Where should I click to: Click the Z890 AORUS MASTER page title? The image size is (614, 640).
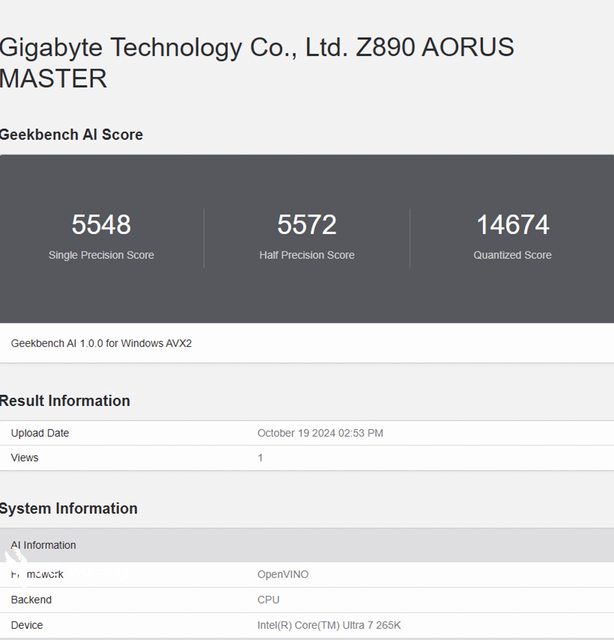point(256,62)
